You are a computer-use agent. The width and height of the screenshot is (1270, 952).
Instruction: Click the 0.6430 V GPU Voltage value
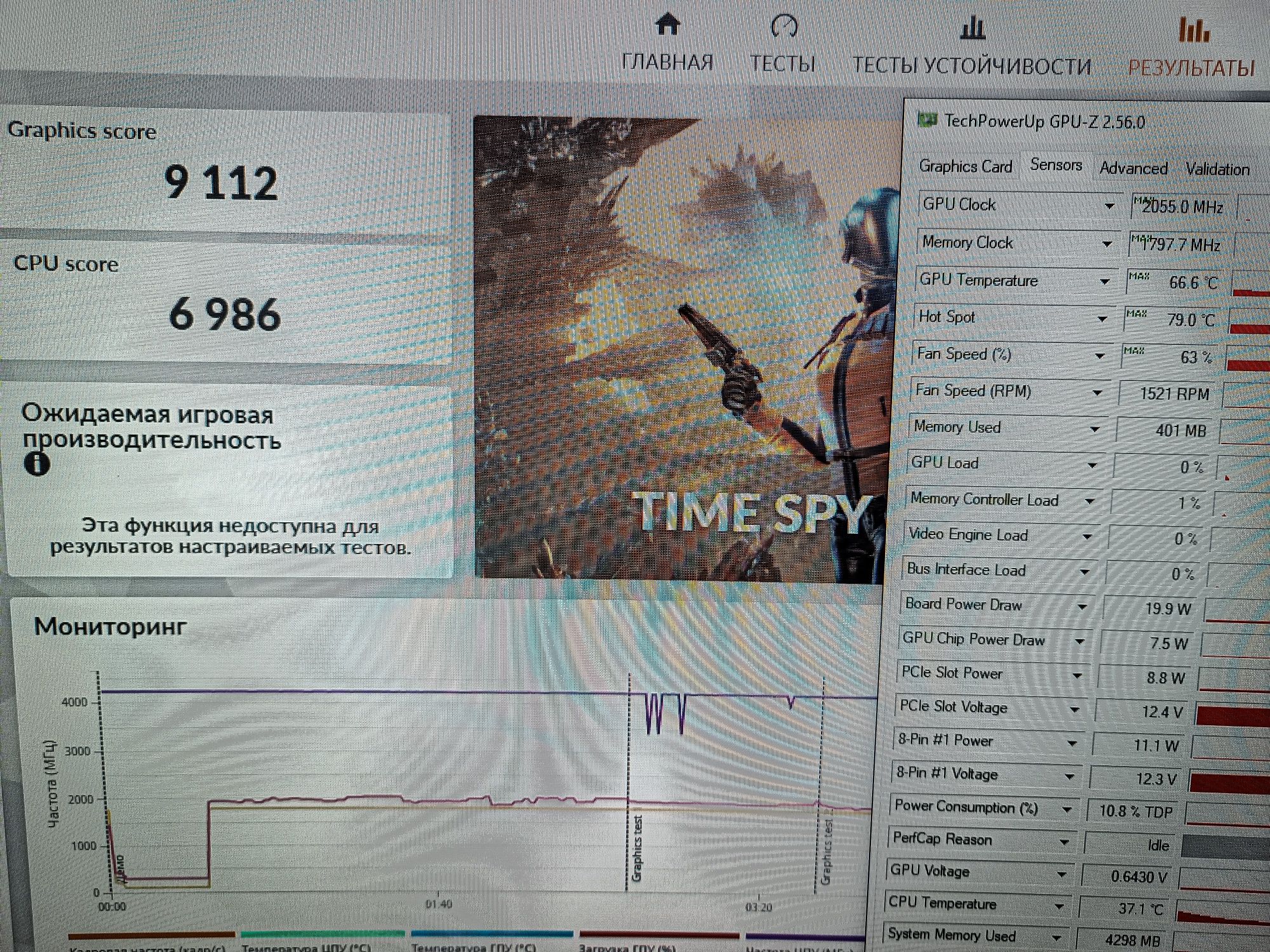(1140, 877)
